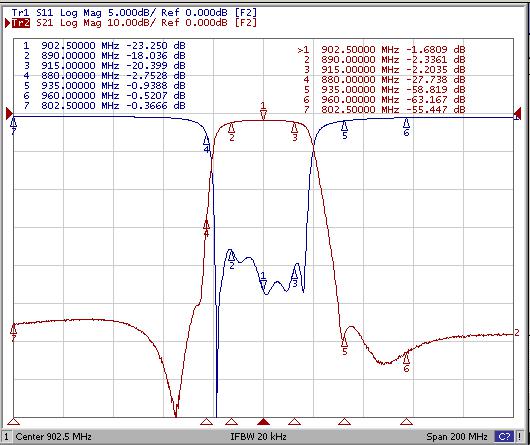Click the left red reference level arrow
Image resolution: width=530 pixels, height=445 pixels.
tap(9, 114)
